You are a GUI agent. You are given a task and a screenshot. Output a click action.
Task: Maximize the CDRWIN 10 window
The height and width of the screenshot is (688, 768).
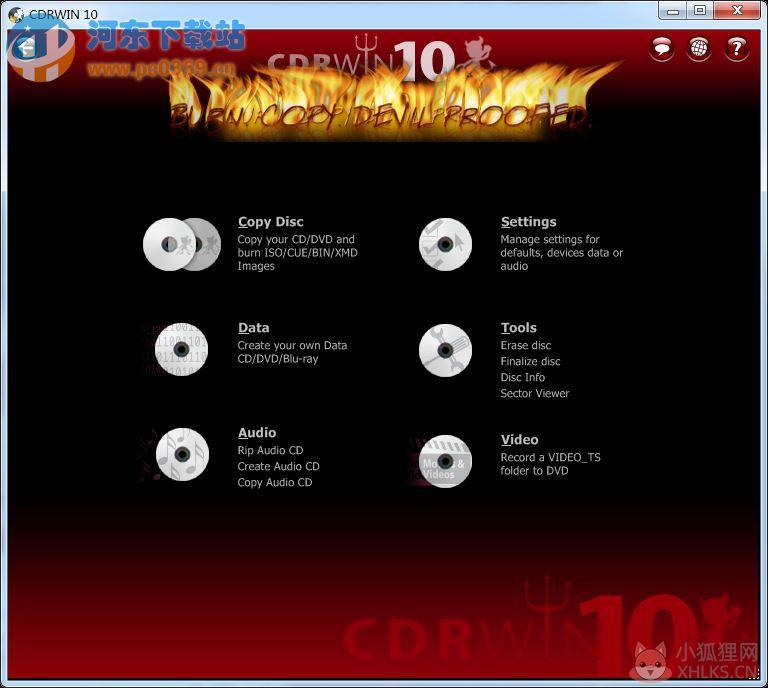pos(700,10)
